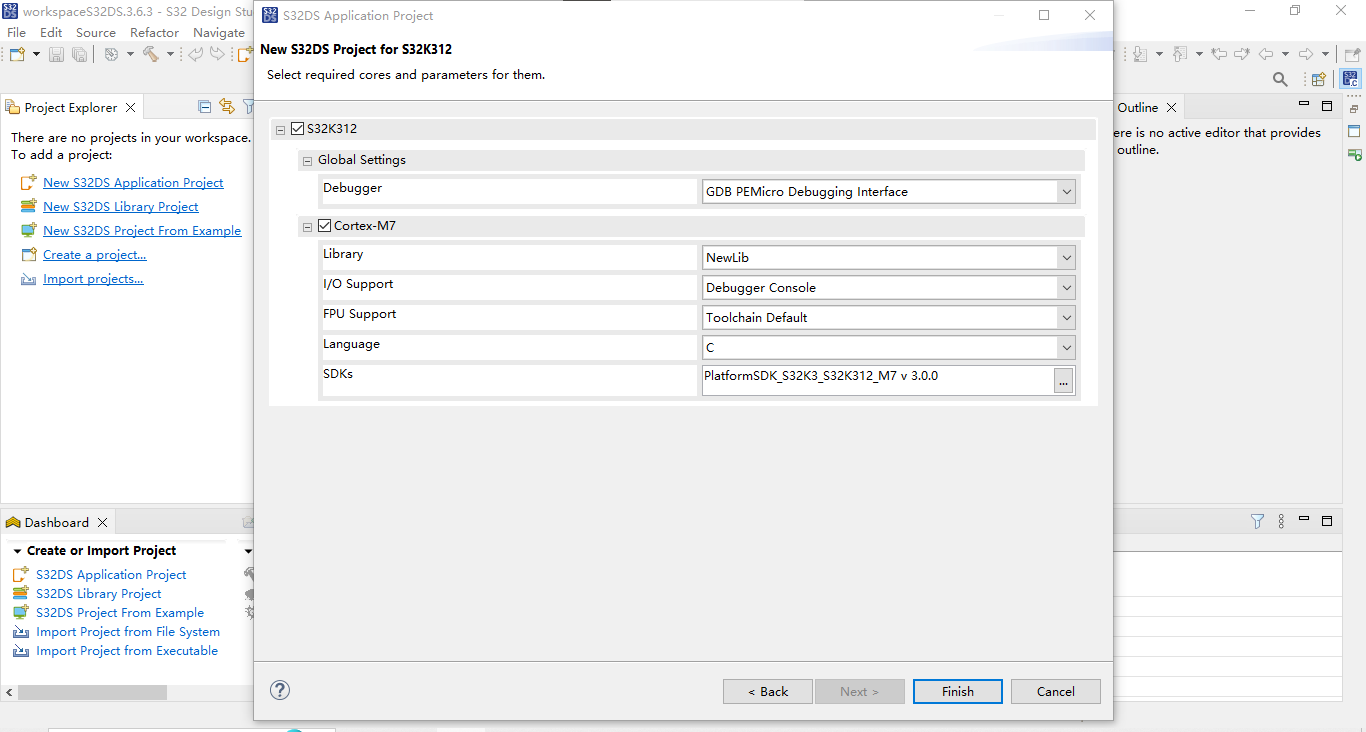Open the Refactor menu
Screen dimensions: 1366x732
[x=154, y=32]
